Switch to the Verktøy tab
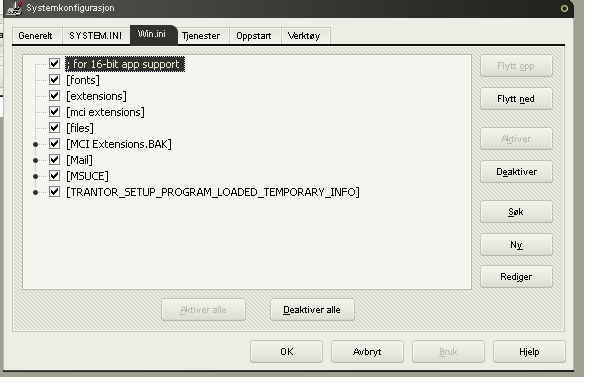 pyautogui.click(x=305, y=36)
